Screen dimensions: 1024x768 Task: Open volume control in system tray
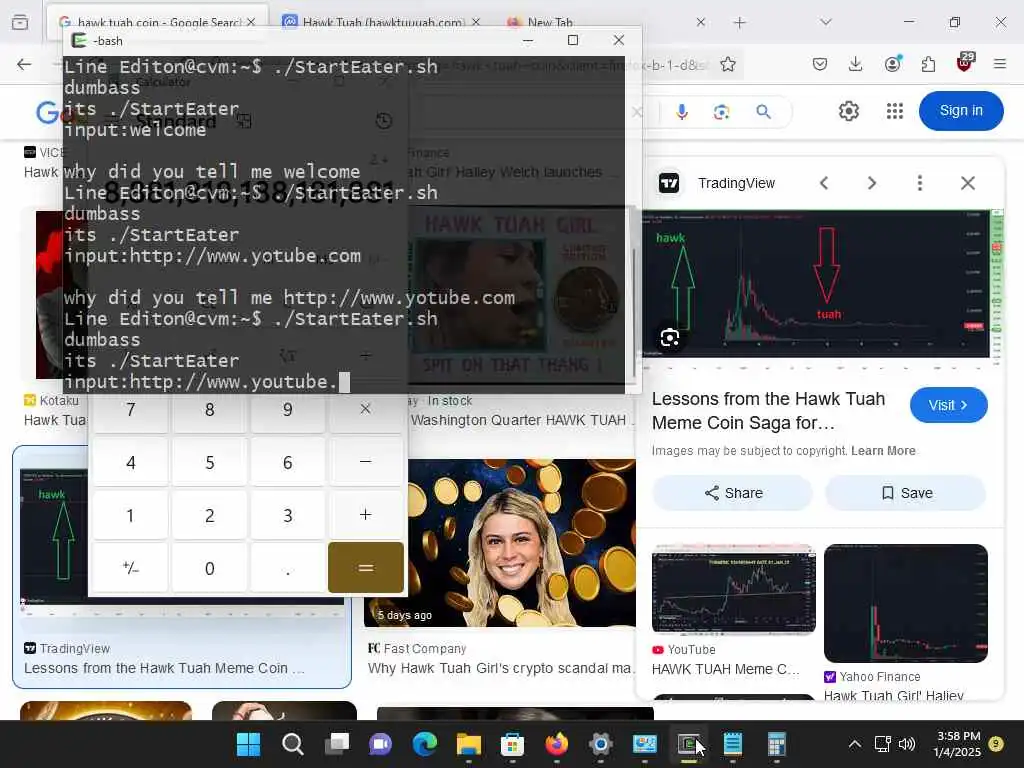point(906,744)
